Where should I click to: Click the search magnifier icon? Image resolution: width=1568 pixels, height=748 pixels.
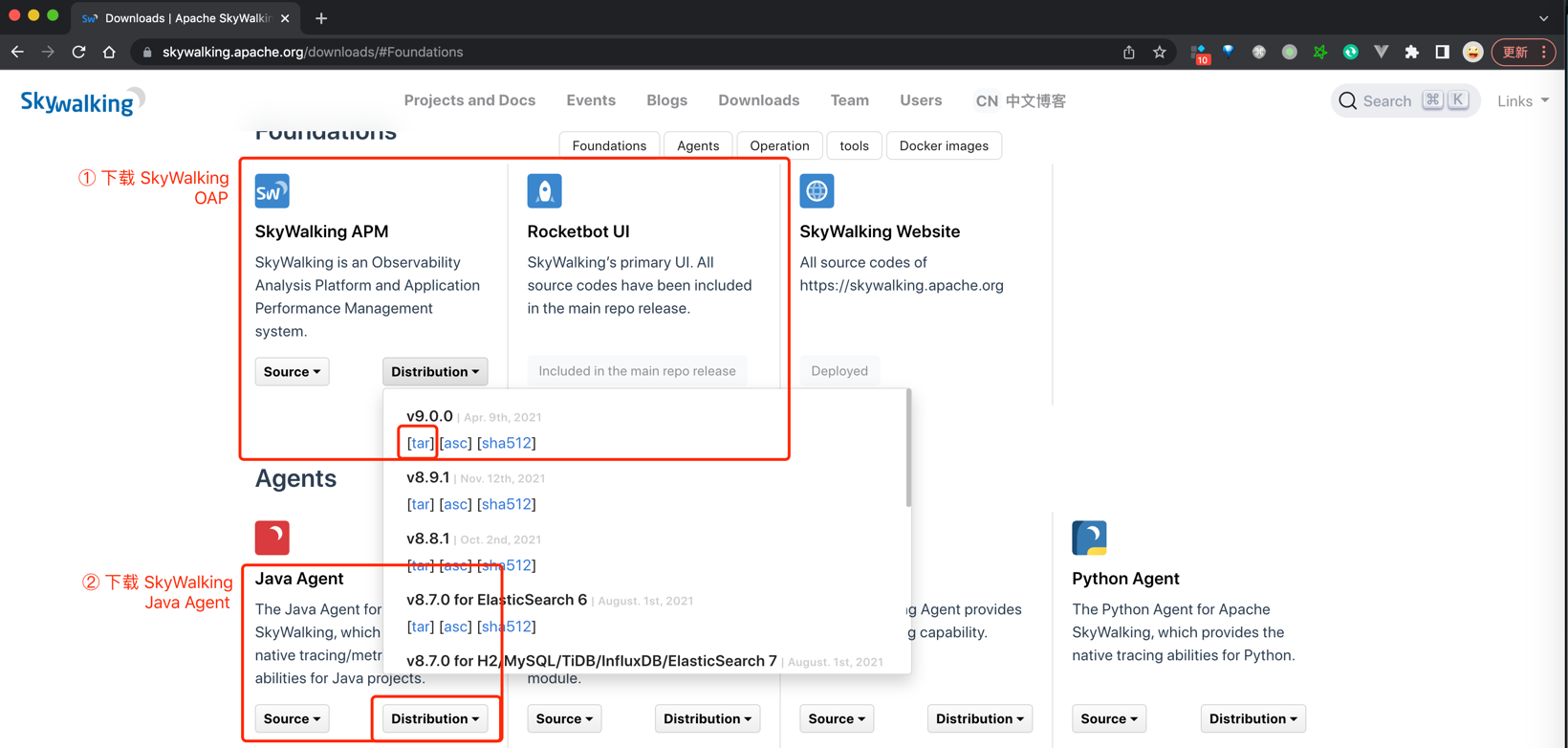coord(1348,100)
